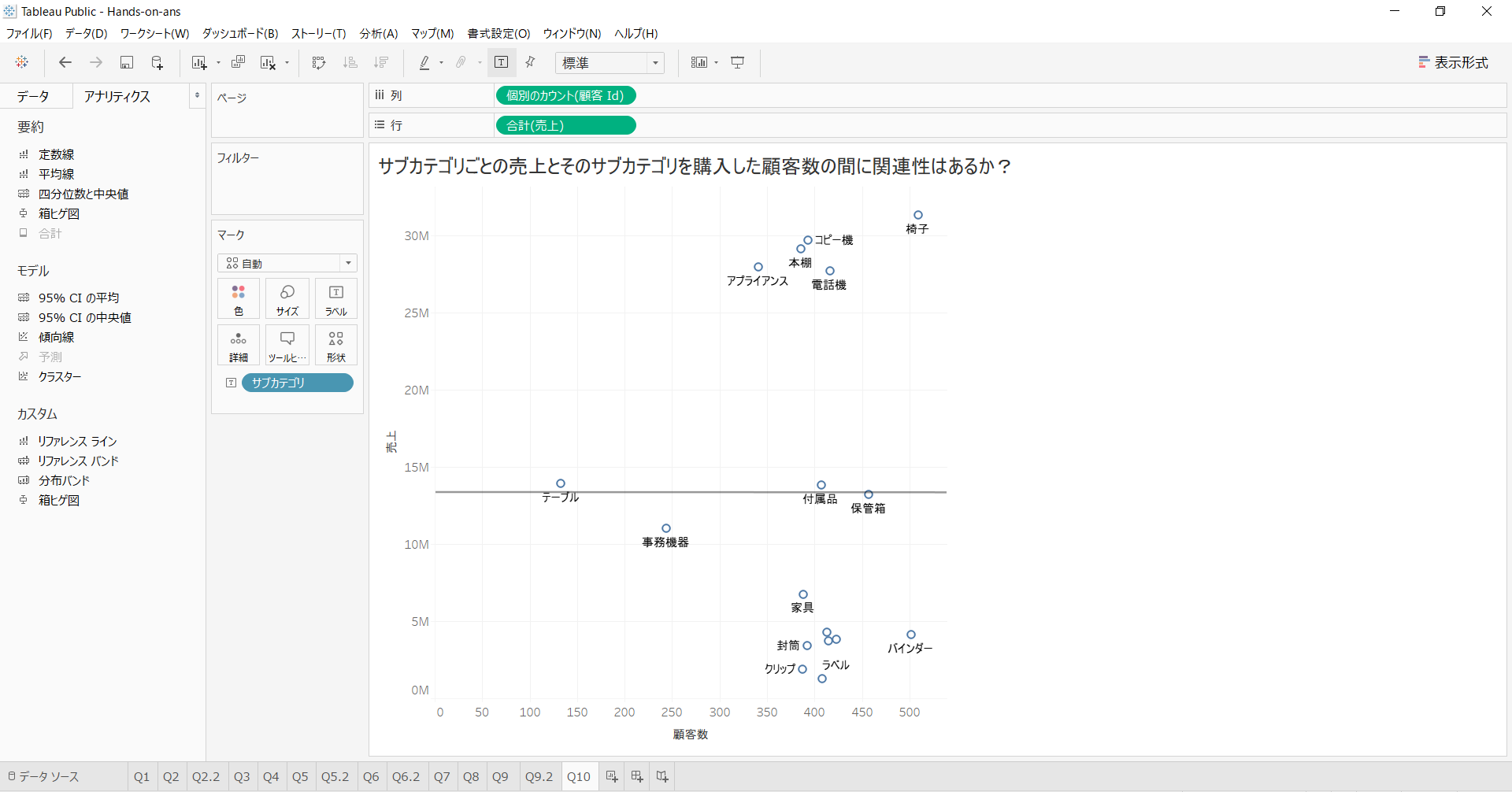Select リファレンス ライン custom item
Image resolution: width=1512 pixels, height=792 pixels.
[x=77, y=441]
